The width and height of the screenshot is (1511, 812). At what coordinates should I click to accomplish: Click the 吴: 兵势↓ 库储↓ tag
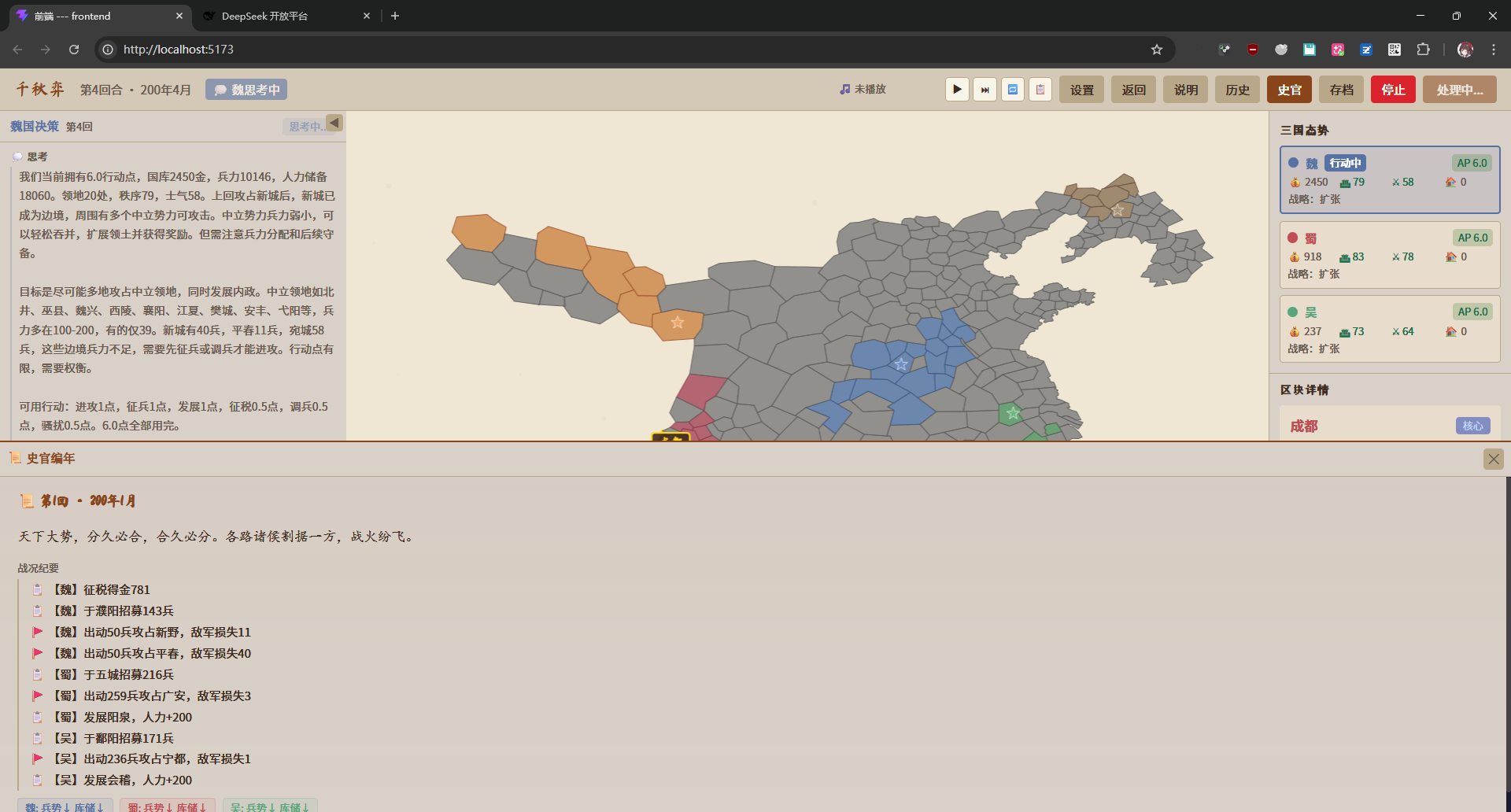click(270, 806)
